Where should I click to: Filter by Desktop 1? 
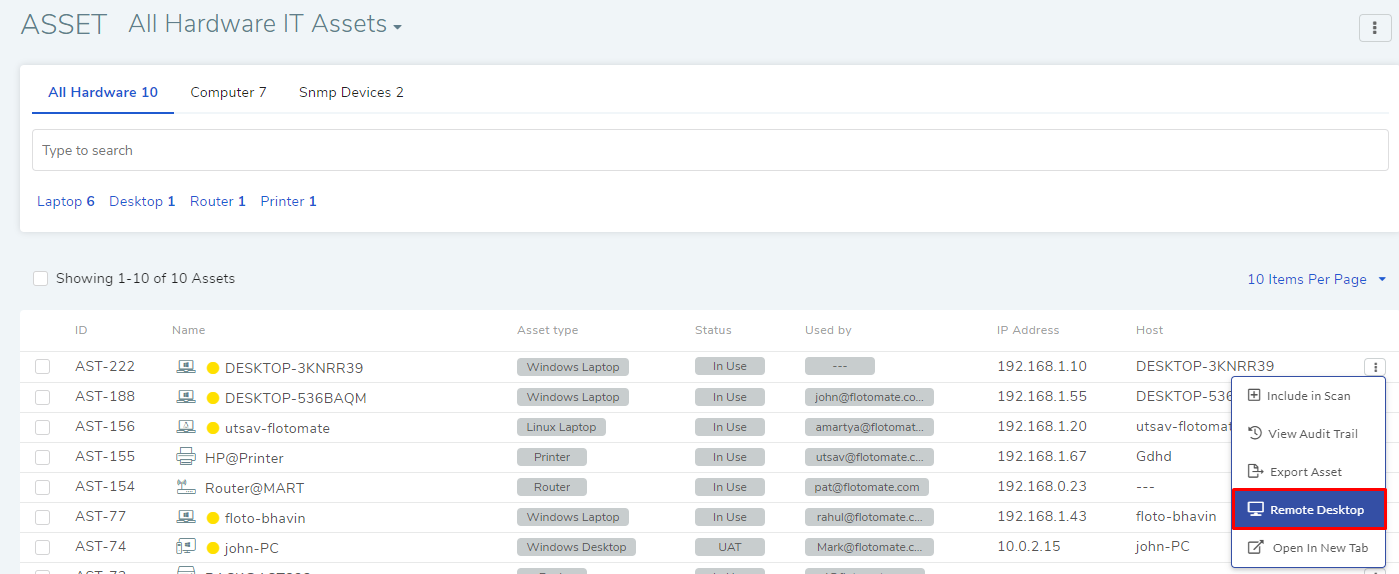[x=142, y=201]
